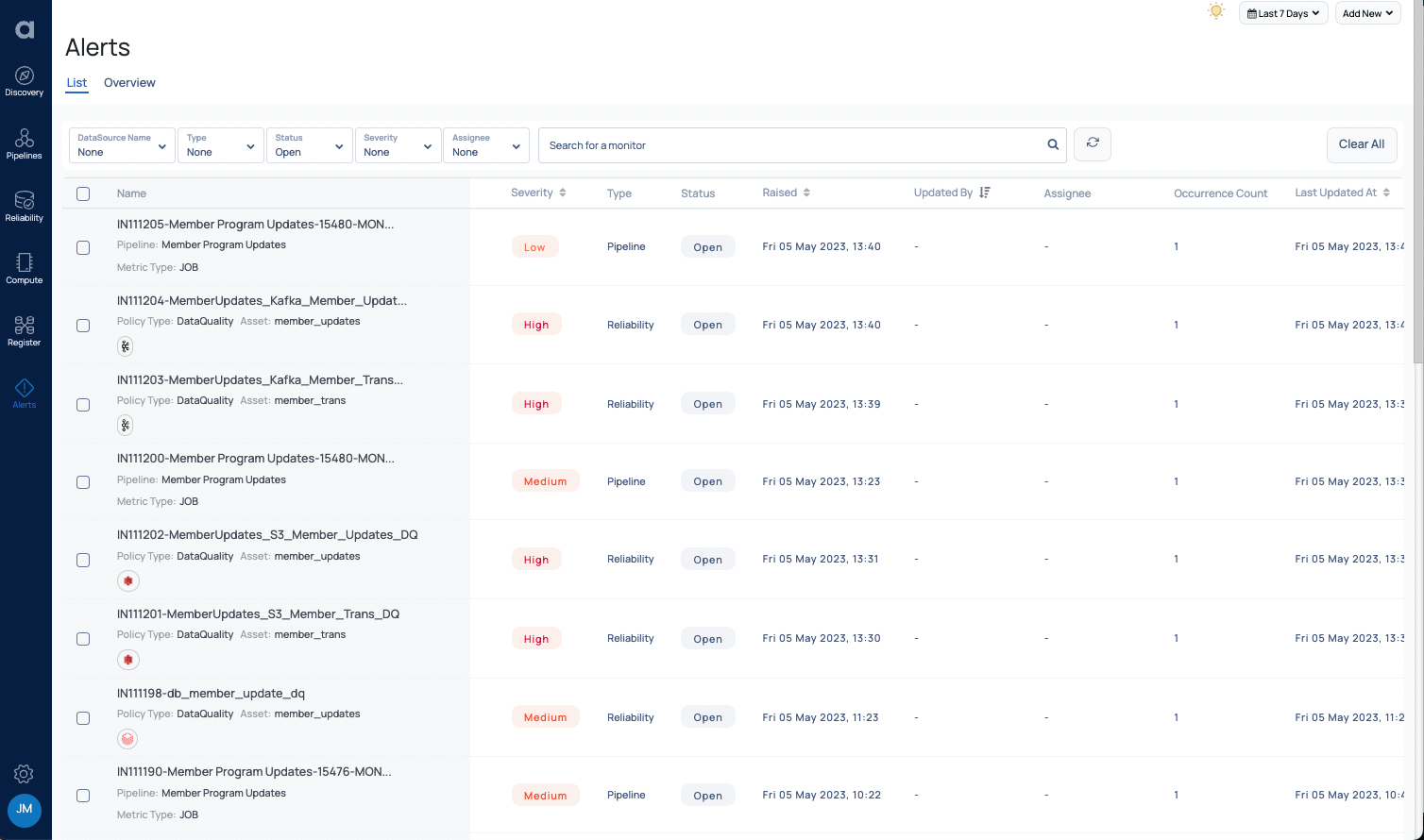Navigate to Reliability from the sidebar
Viewport: 1424px width, 840px height.
(x=25, y=206)
